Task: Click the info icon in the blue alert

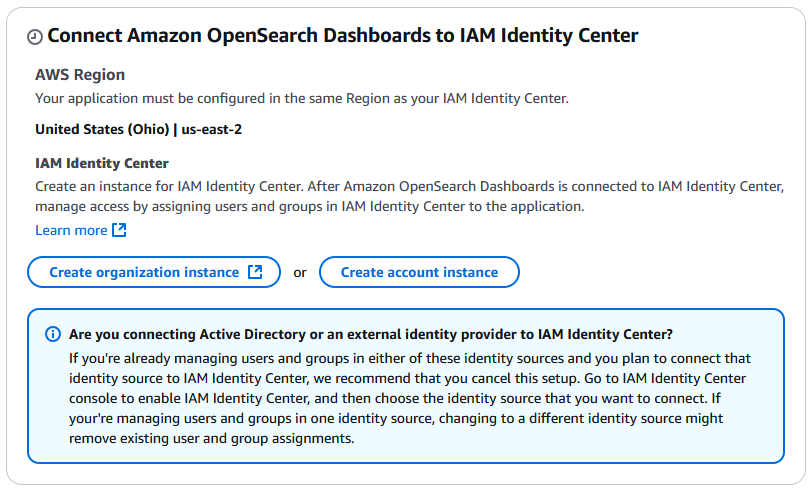Action: pyautogui.click(x=53, y=334)
